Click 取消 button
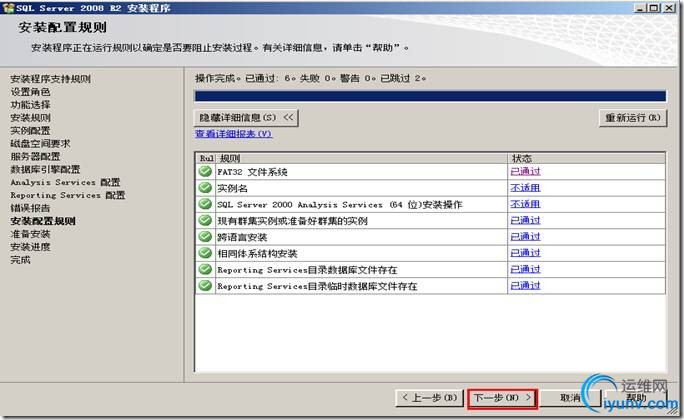684x420 pixels. pos(570,398)
